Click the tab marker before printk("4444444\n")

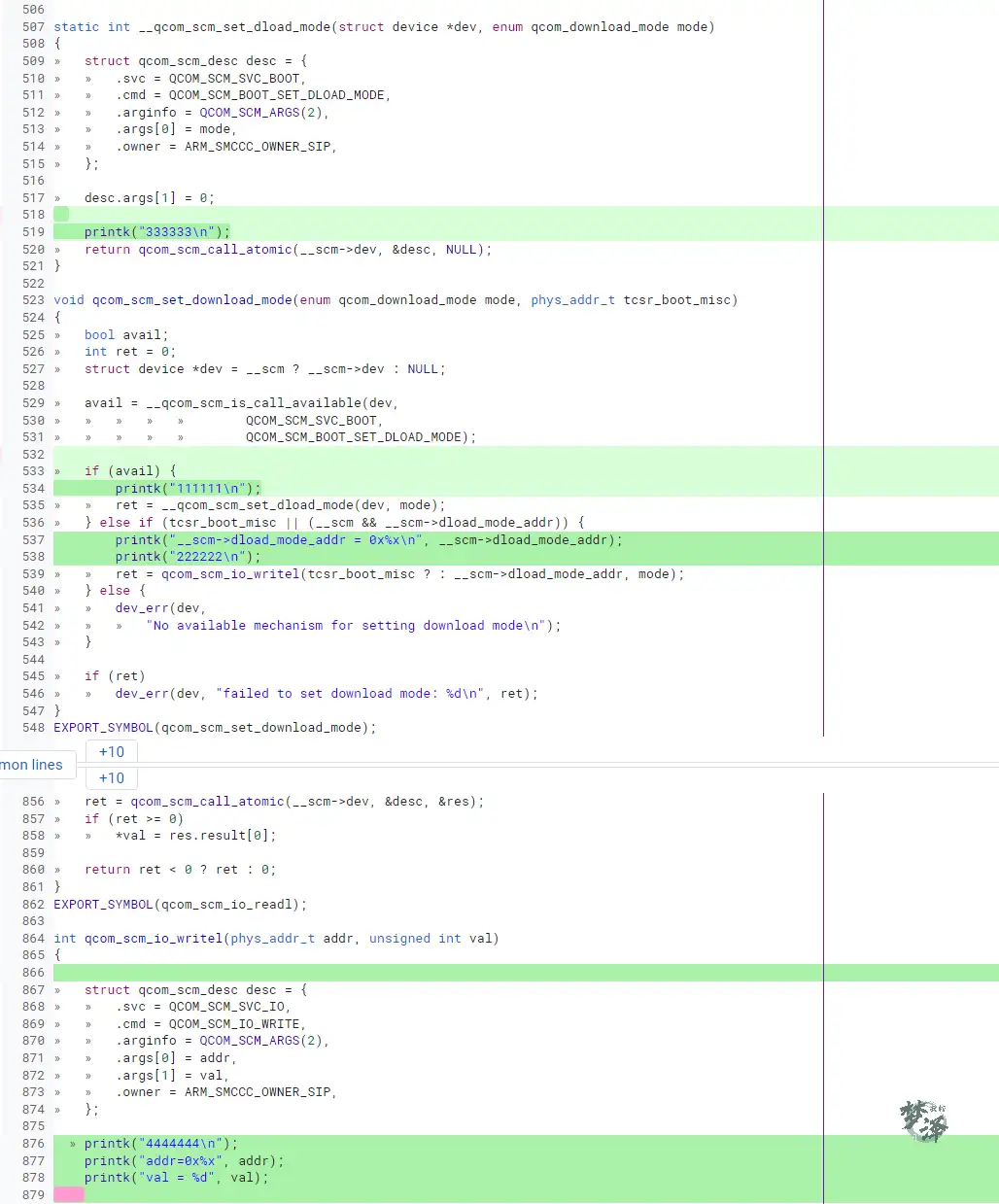coord(73,1144)
